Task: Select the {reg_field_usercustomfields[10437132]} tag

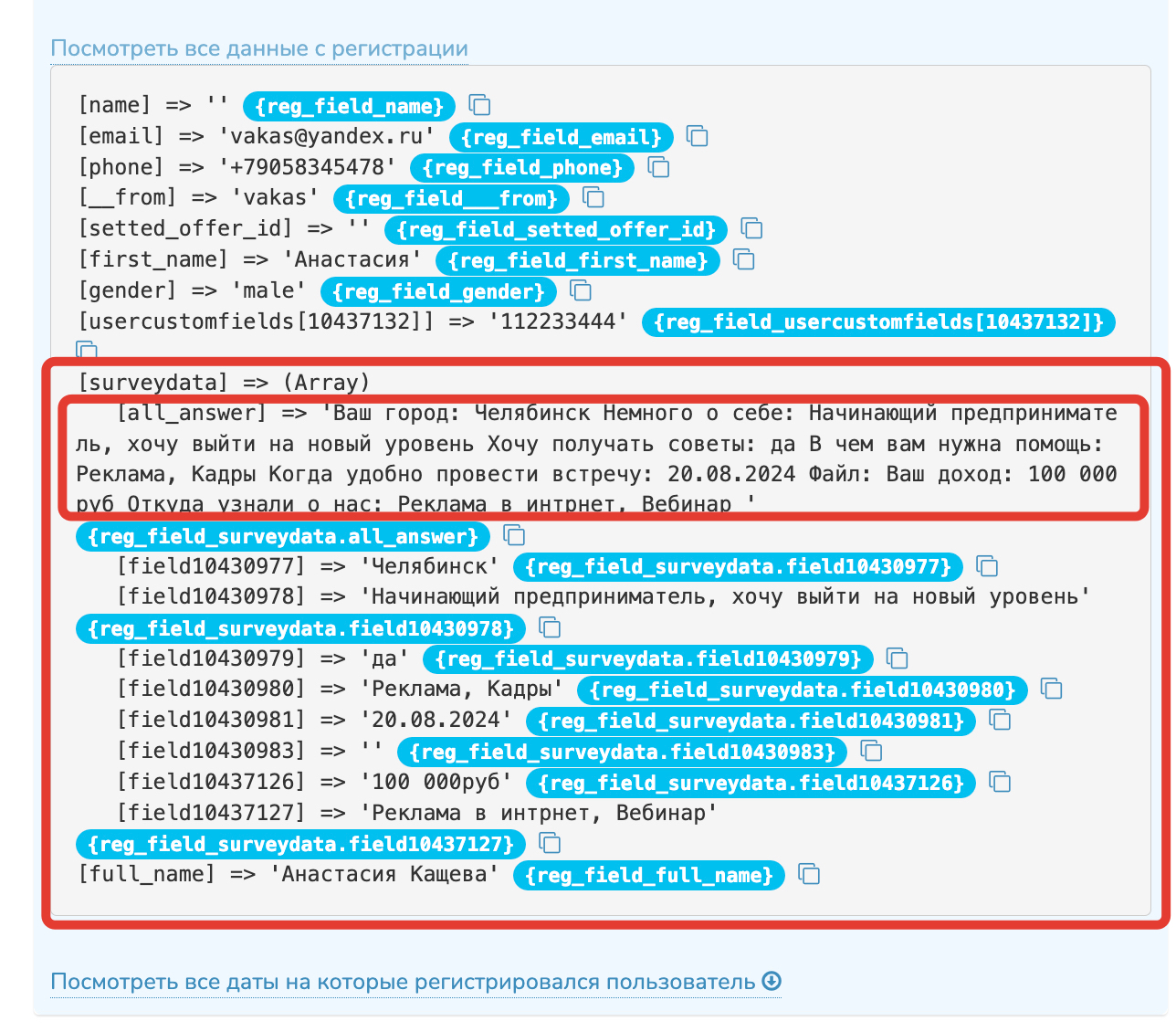Action: tap(878, 321)
